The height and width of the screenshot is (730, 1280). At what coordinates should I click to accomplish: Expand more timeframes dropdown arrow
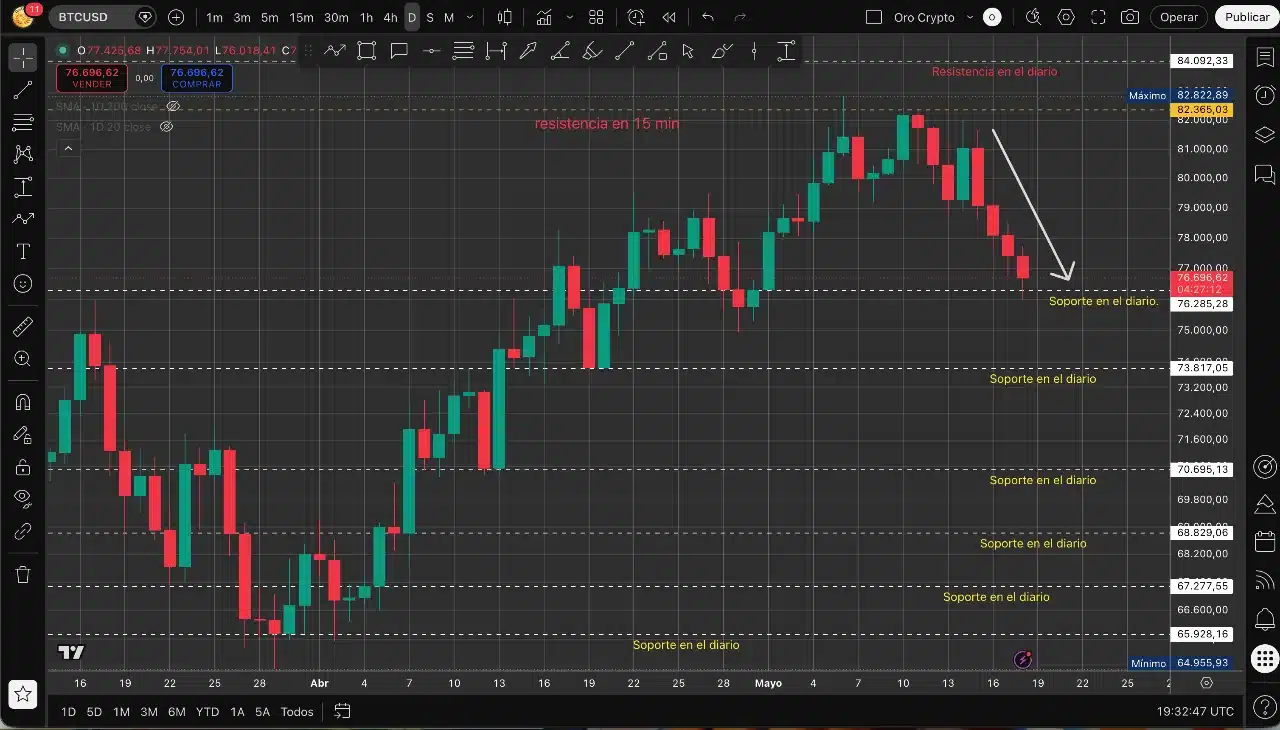[470, 17]
